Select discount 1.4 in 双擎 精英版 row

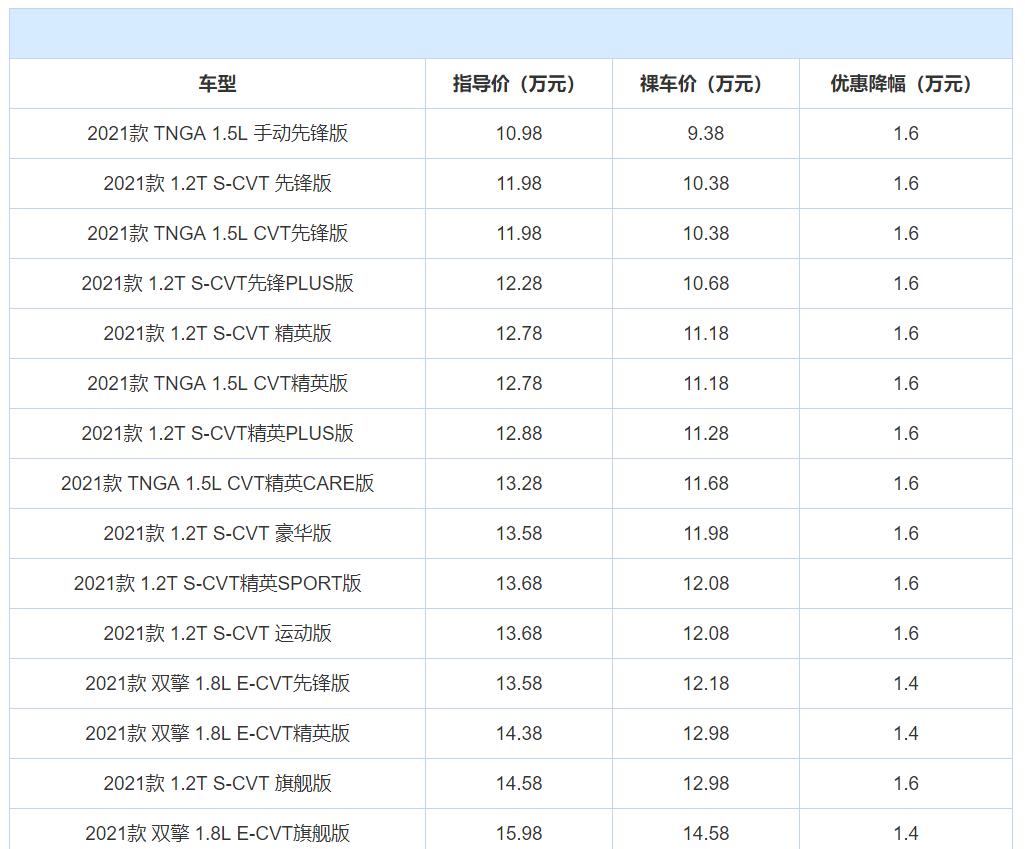[x=906, y=733]
